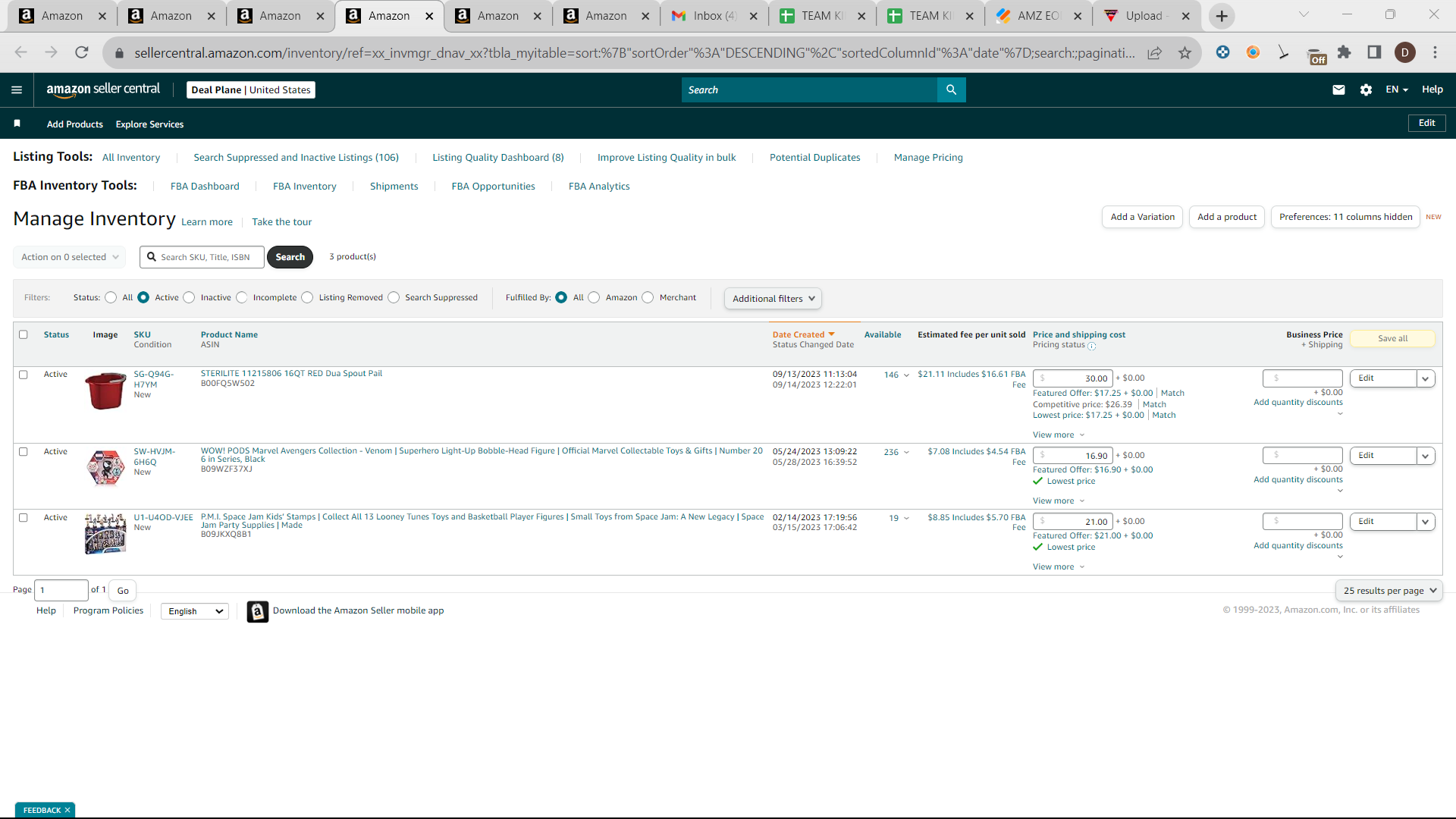Image resolution: width=1456 pixels, height=819 pixels.
Task: Select the Incomplete status radio button
Action: (241, 297)
